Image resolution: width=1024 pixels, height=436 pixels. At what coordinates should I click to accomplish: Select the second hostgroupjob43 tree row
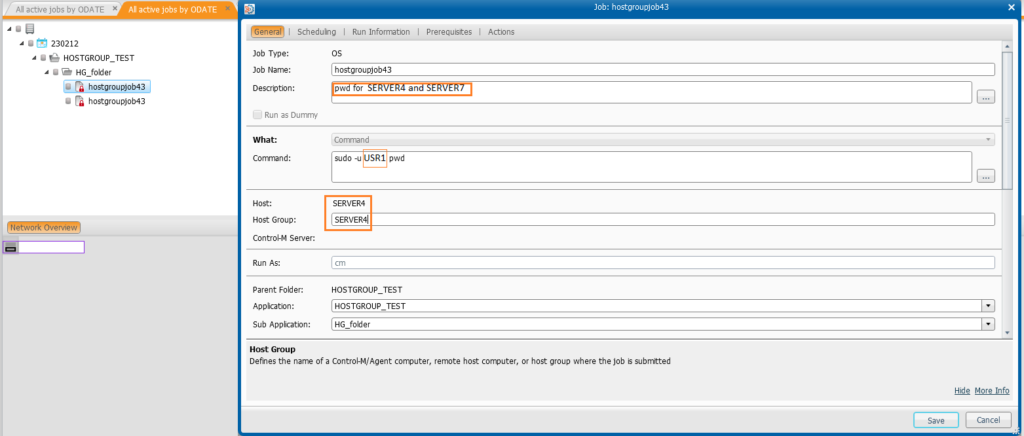tap(116, 101)
